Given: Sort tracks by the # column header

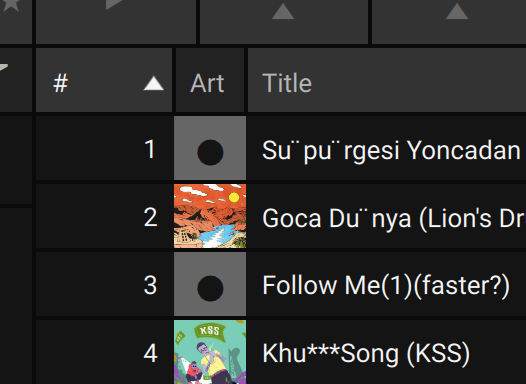Looking at the screenshot, I should 104,80.
